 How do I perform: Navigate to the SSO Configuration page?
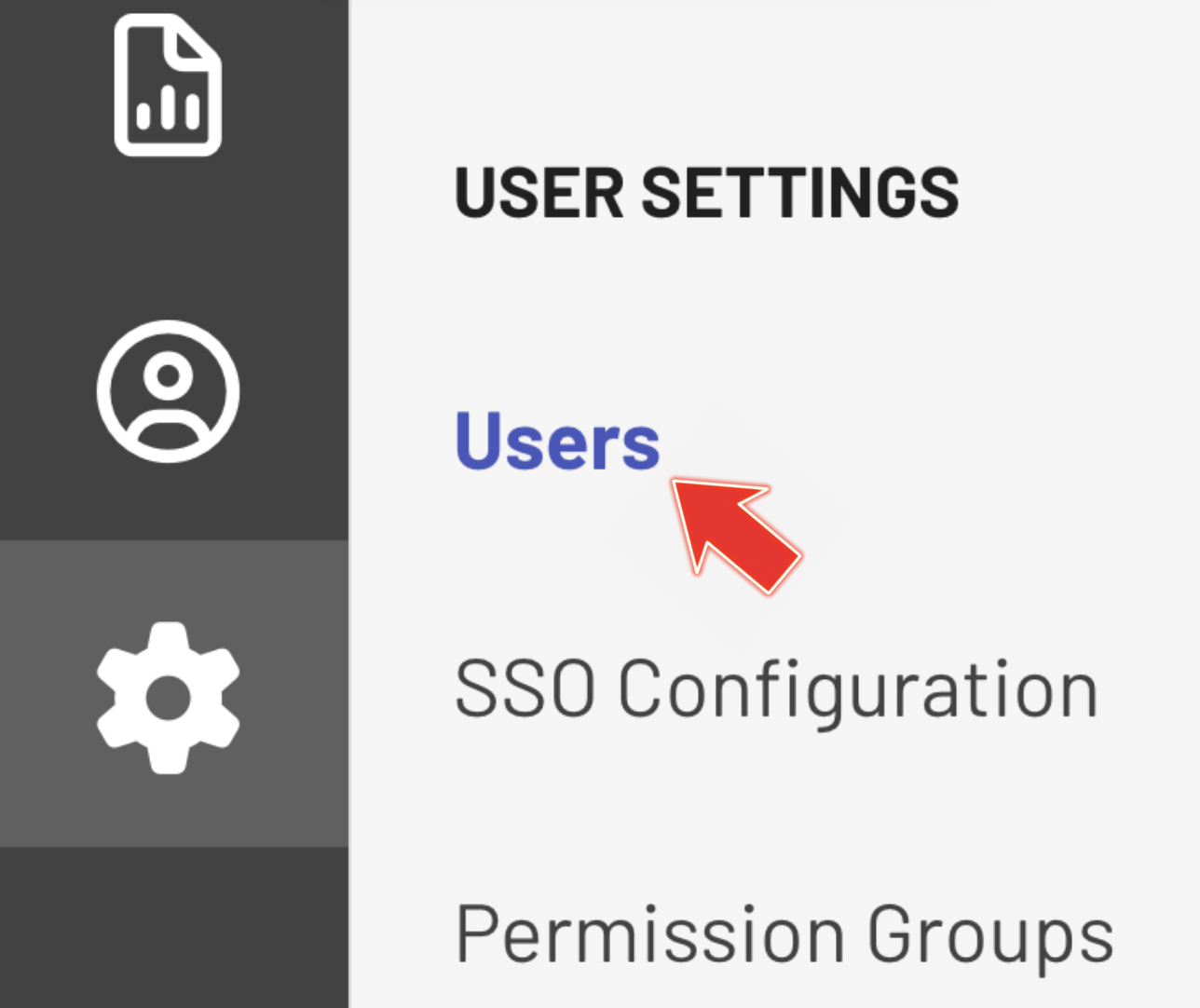(x=775, y=690)
